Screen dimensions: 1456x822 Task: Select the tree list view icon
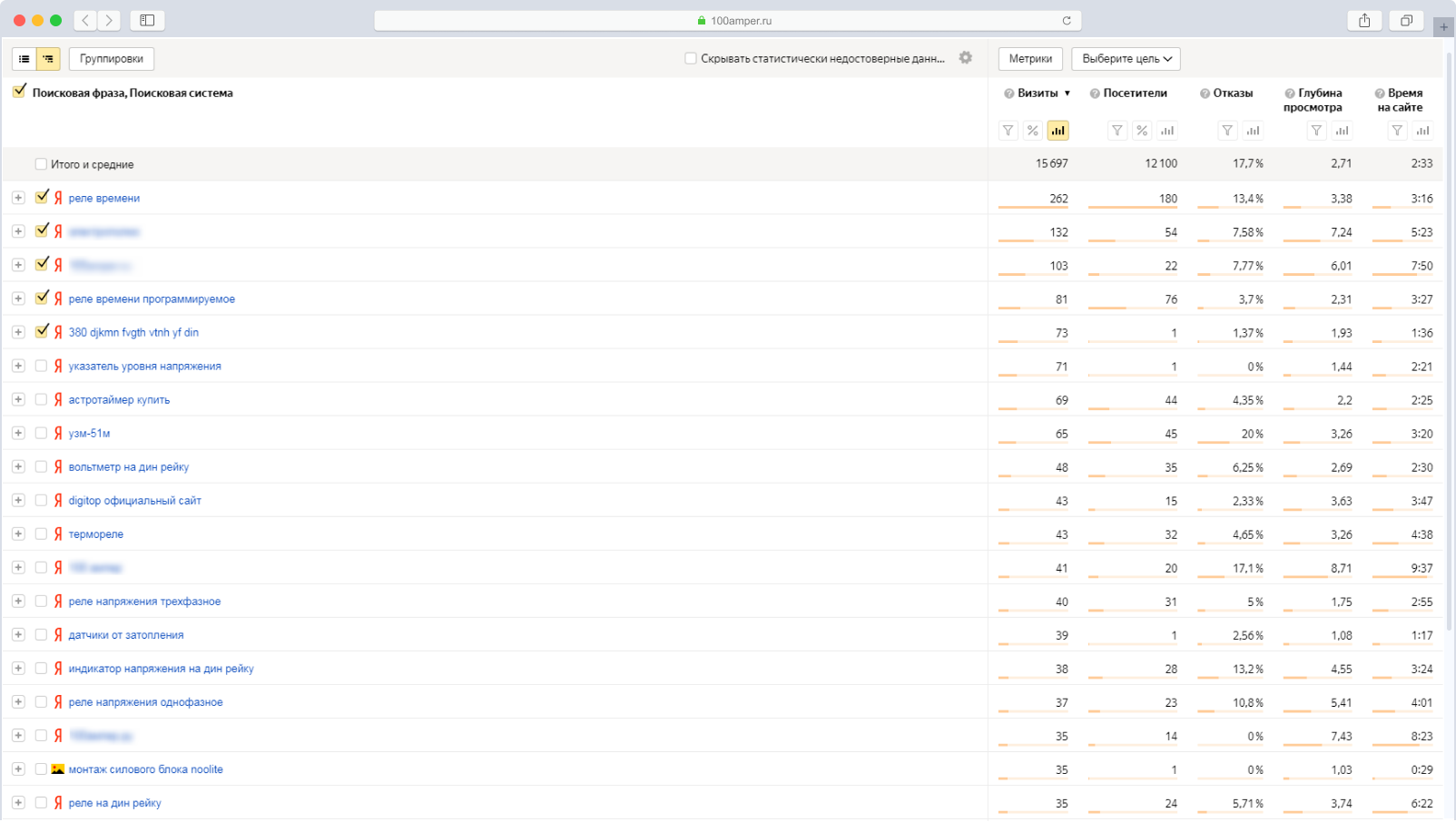pos(48,59)
